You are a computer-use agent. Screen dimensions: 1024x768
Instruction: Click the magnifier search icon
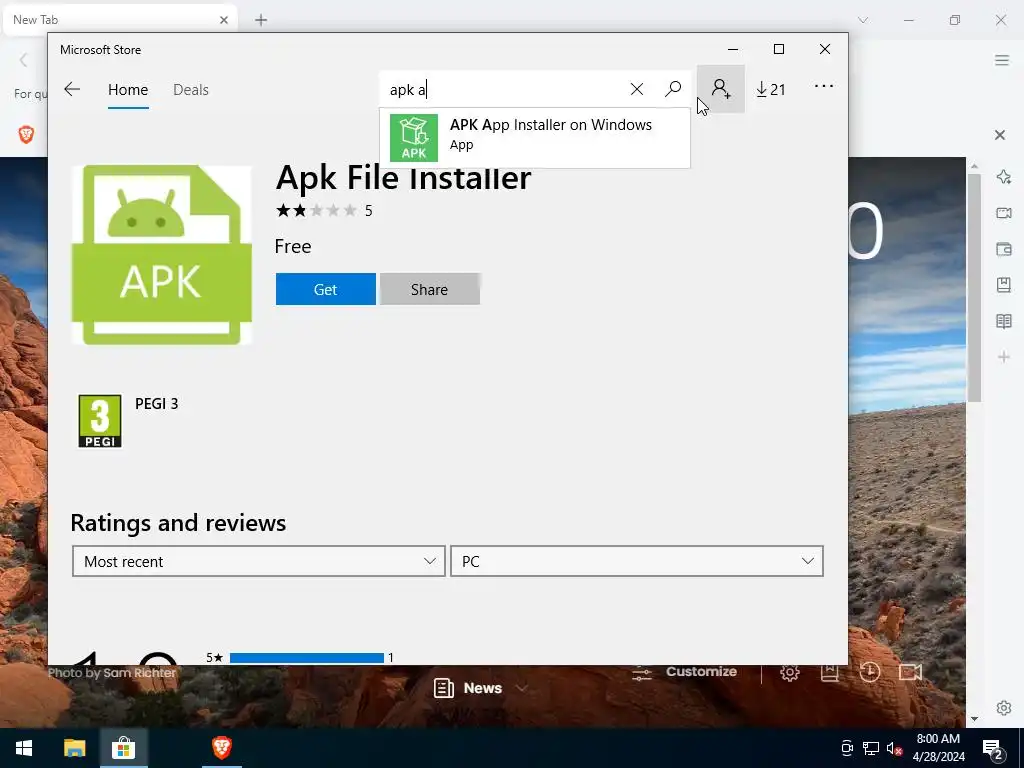673,89
